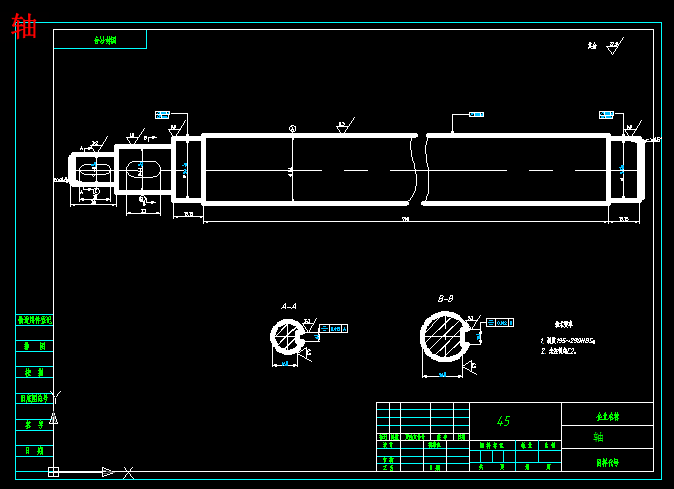Select the 签字 cell in the left margin table
The height and width of the screenshot is (489, 674).
click(34, 425)
